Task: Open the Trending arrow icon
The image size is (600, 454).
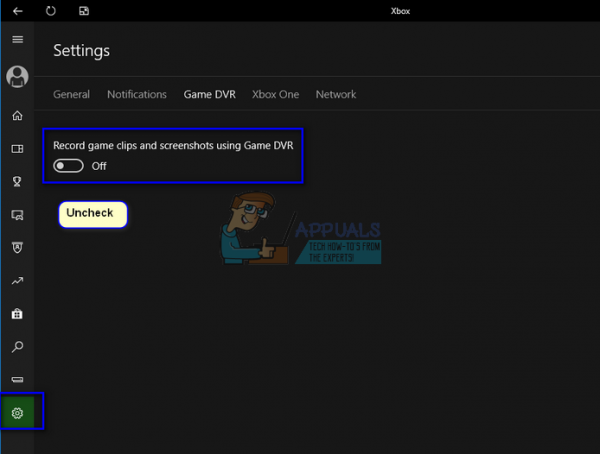Action: tap(17, 281)
